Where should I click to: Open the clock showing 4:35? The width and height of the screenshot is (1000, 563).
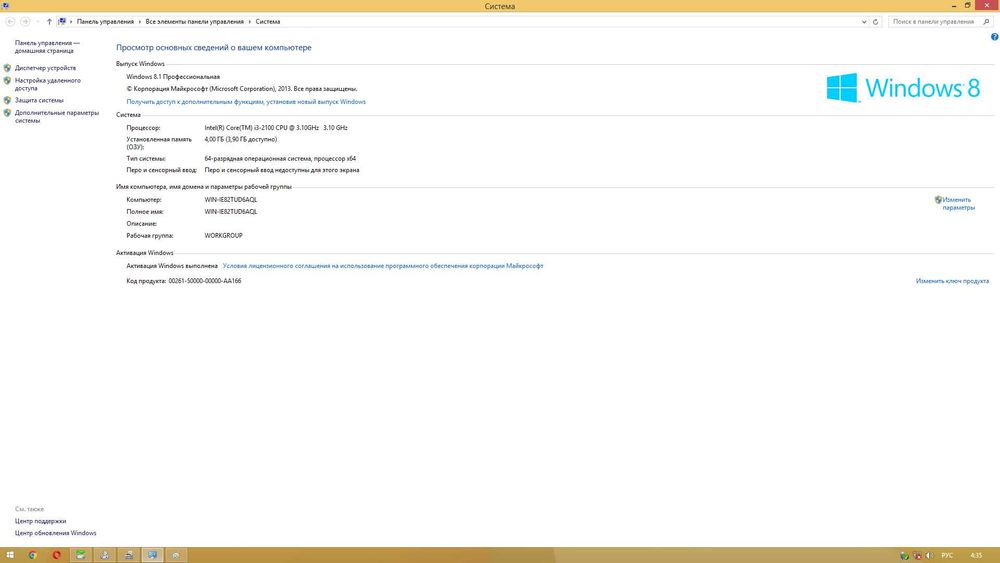[x=976, y=555]
